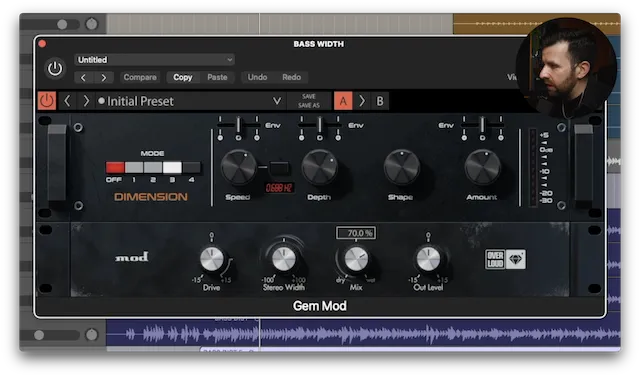Click the Amount knob
640x377 pixels.
tap(482, 168)
